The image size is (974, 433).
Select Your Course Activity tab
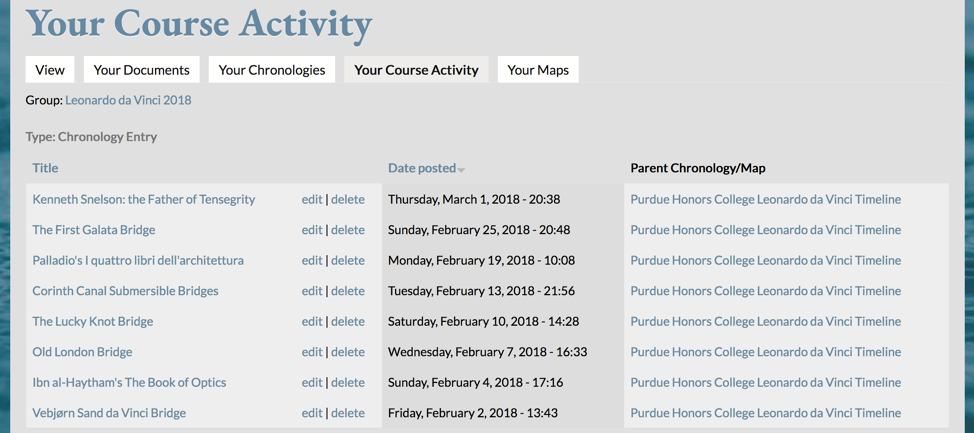point(416,70)
